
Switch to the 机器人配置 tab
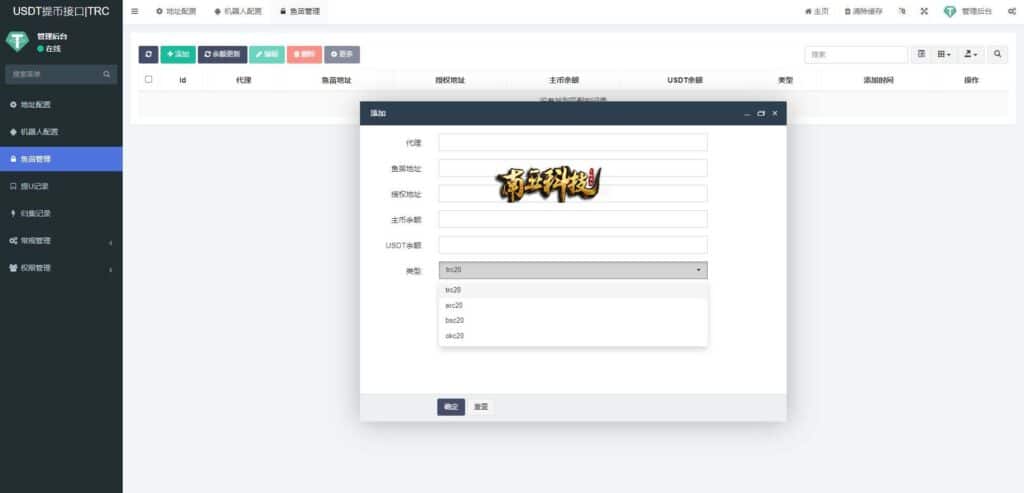238,11
